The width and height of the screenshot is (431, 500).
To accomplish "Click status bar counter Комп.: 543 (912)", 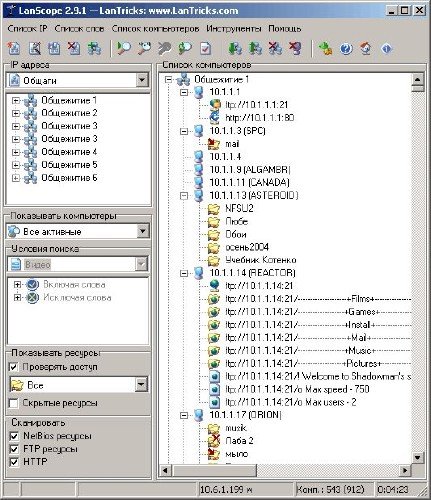I will point(330,489).
